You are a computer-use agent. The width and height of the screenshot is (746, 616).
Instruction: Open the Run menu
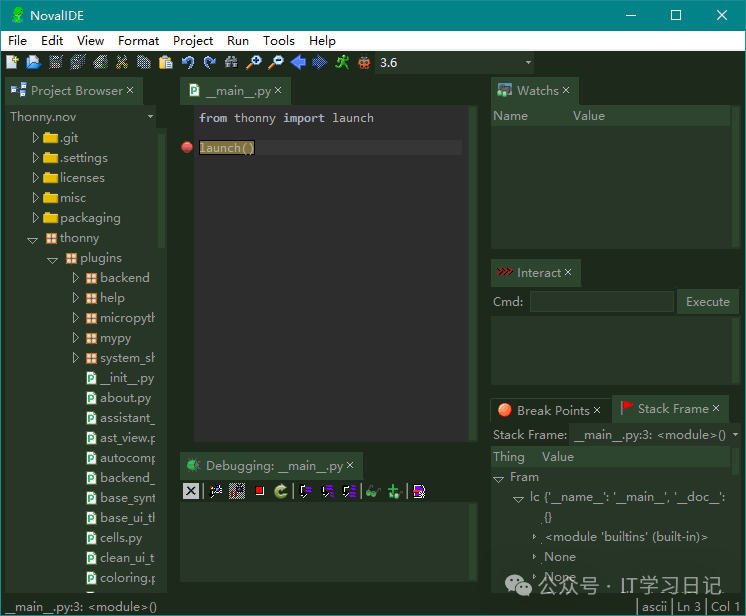238,41
